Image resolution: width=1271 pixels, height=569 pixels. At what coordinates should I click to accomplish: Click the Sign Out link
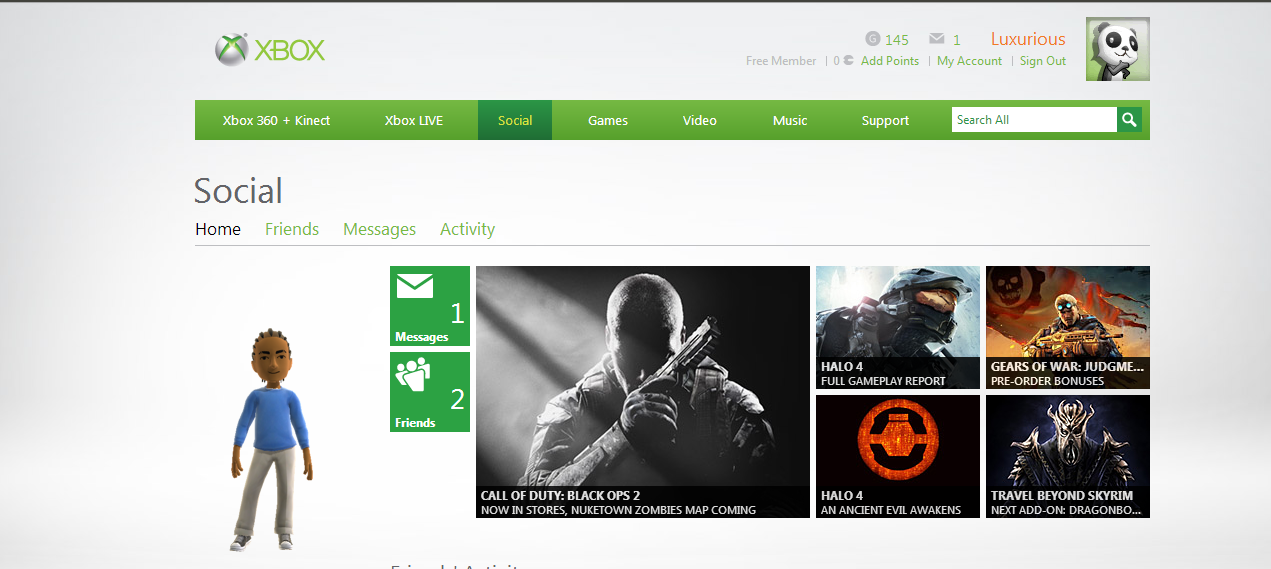pos(1043,61)
